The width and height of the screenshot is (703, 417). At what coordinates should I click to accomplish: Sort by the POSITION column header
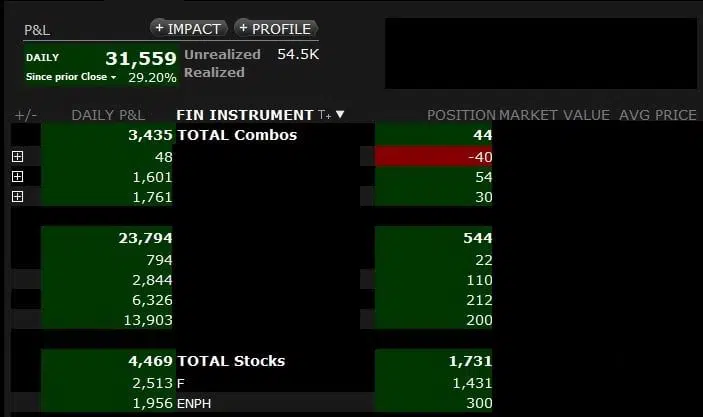461,115
